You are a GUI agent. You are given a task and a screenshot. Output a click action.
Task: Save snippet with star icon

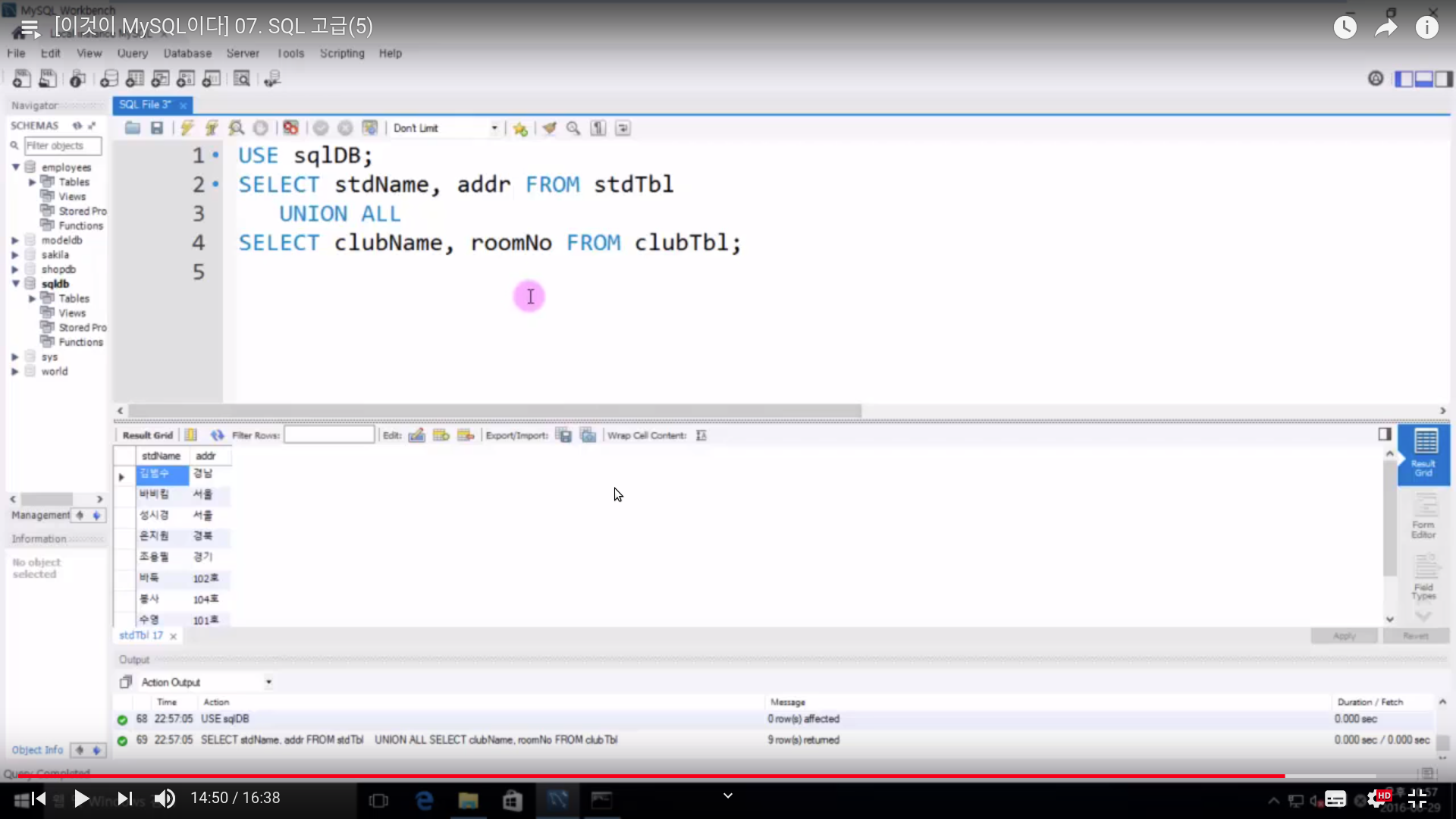tap(519, 128)
